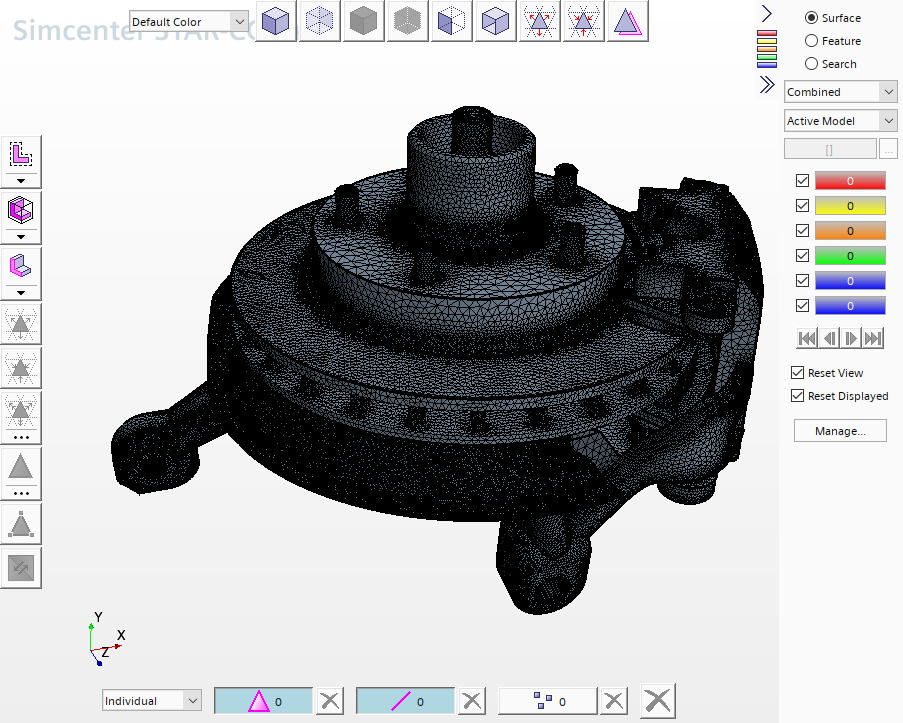Clear the selected edges count with its X
The width and height of the screenshot is (903, 723).
(x=472, y=701)
